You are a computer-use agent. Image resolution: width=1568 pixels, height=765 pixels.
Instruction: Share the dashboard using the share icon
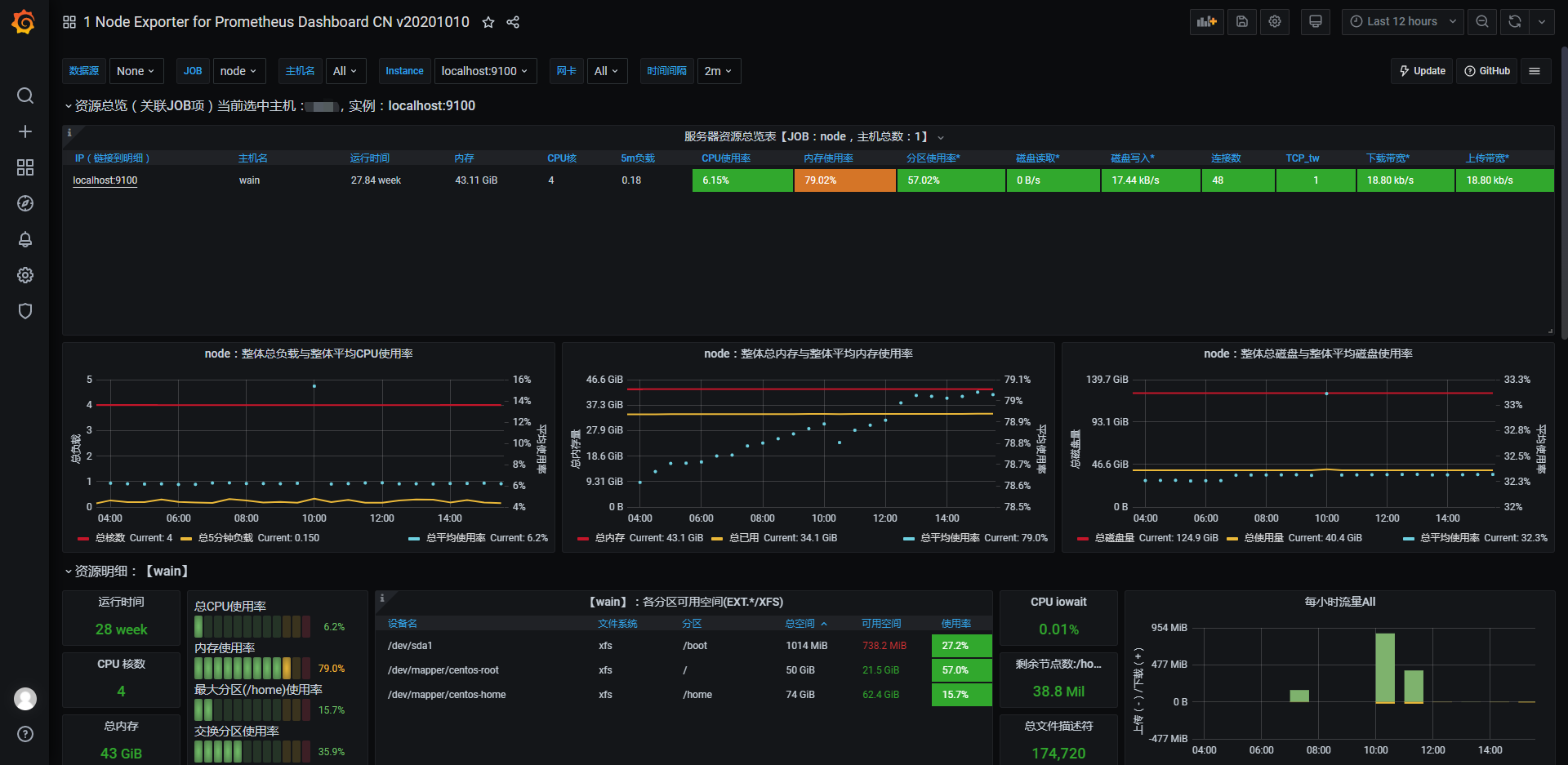(513, 23)
